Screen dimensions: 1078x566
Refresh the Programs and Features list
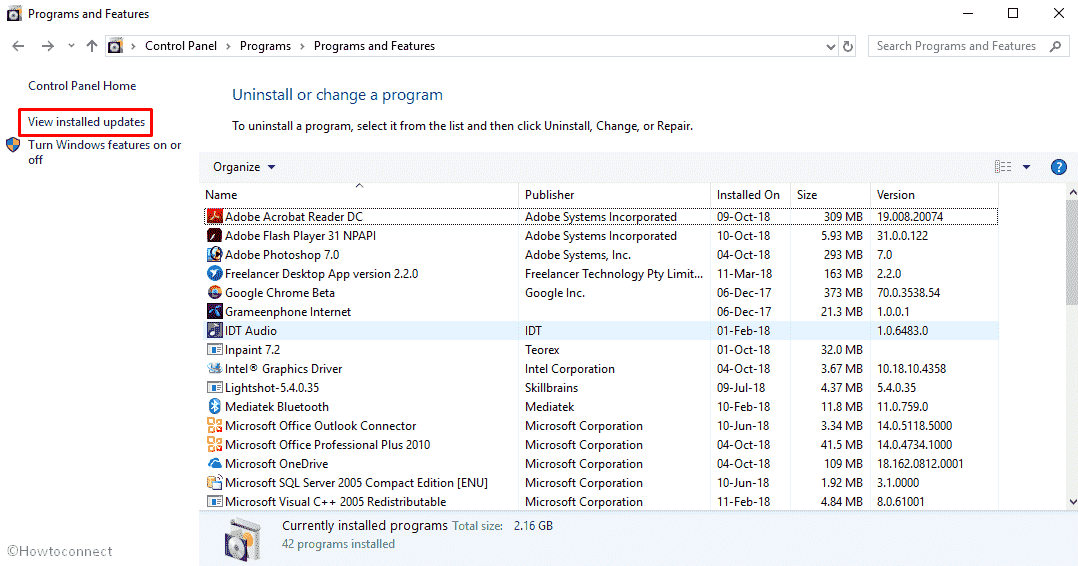pyautogui.click(x=848, y=46)
